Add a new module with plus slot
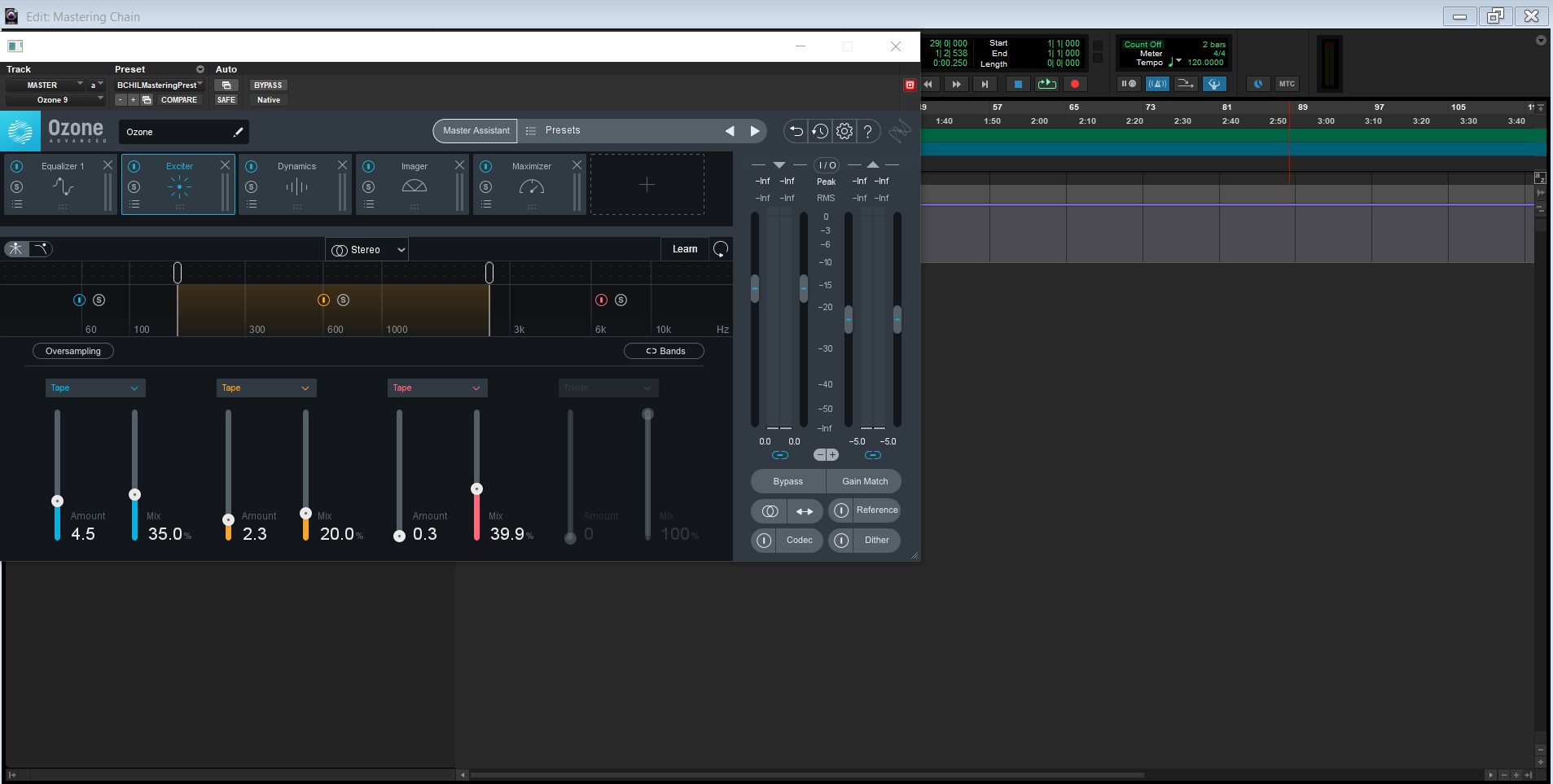Screen dimensions: 1553x784 647,185
